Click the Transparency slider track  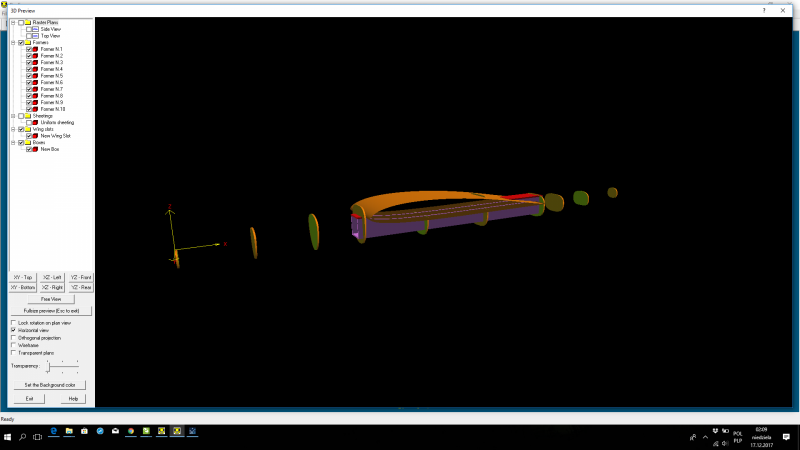pyautogui.click(x=60, y=367)
